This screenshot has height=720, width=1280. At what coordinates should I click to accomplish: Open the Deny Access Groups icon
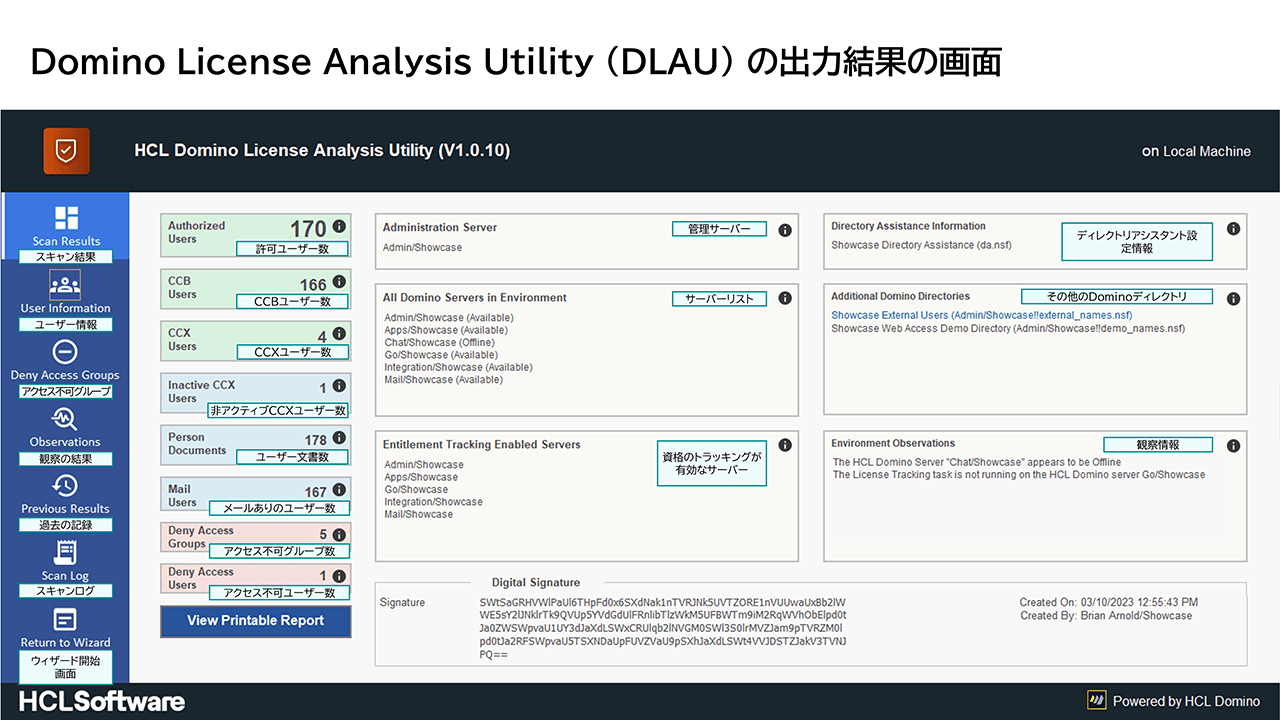tap(65, 352)
